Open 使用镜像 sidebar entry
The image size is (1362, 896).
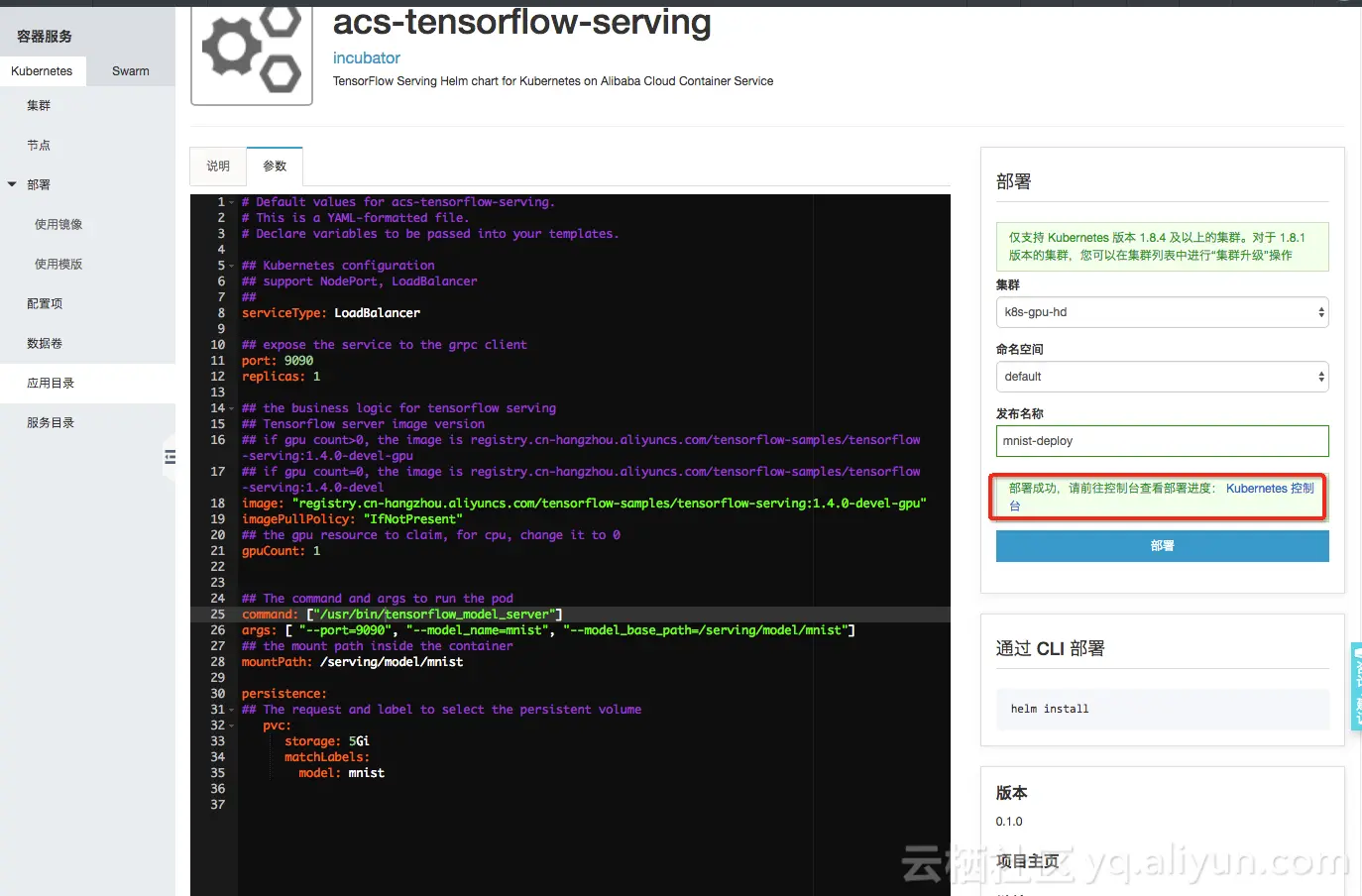58,224
